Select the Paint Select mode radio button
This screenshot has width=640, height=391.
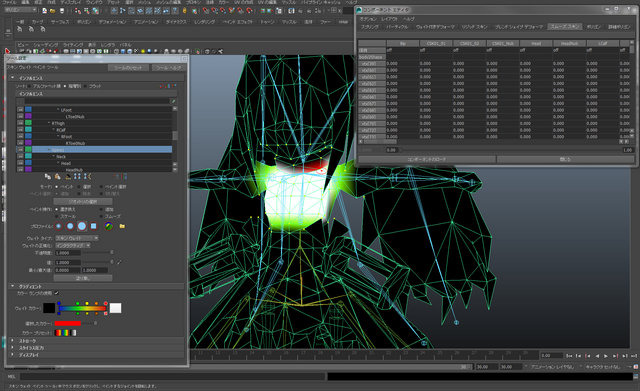click(x=101, y=187)
